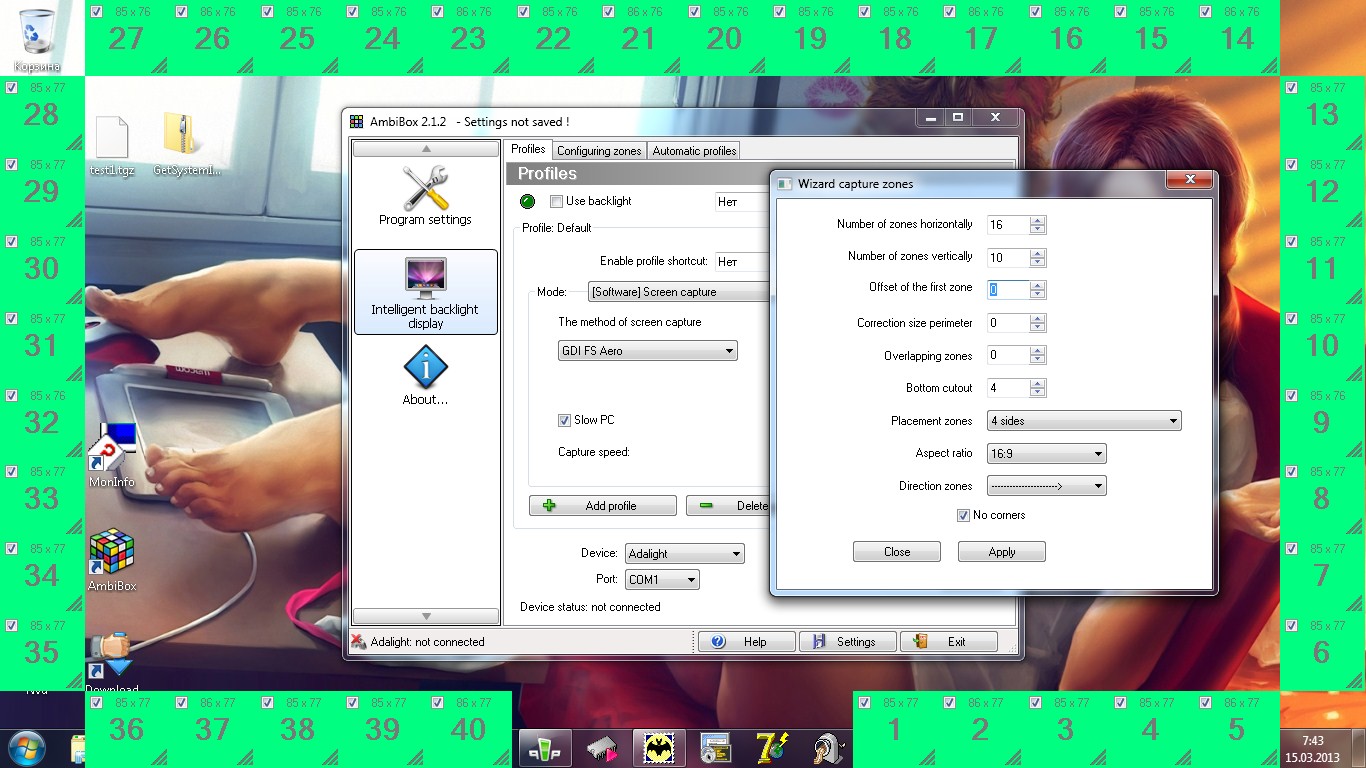Select the MonInfo desktop shortcut
1366x768 pixels.
[x=111, y=455]
